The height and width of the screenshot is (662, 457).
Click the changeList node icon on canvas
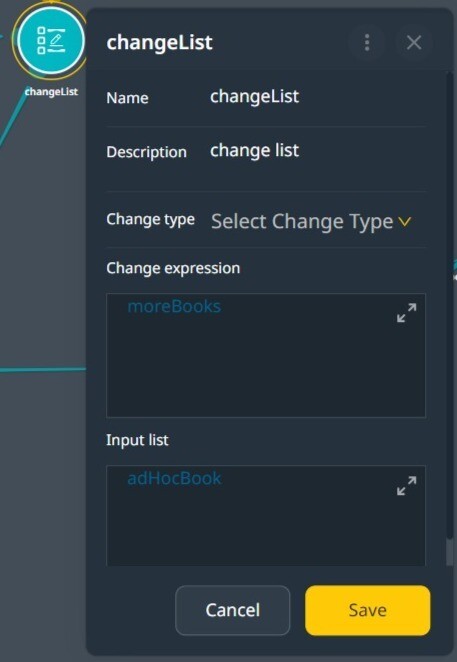pos(51,41)
